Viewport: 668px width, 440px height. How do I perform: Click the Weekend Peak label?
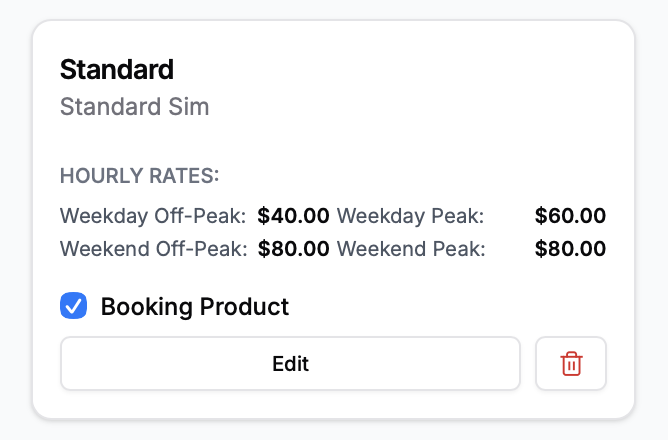point(411,248)
